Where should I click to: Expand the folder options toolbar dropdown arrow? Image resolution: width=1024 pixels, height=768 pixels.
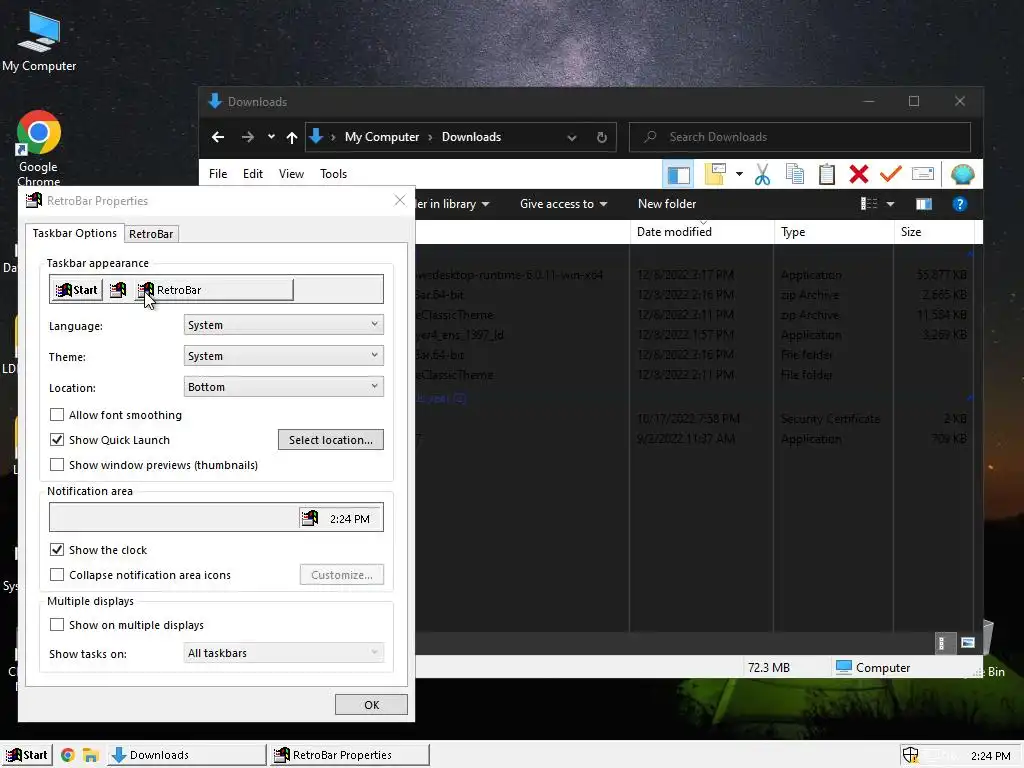[x=739, y=174]
